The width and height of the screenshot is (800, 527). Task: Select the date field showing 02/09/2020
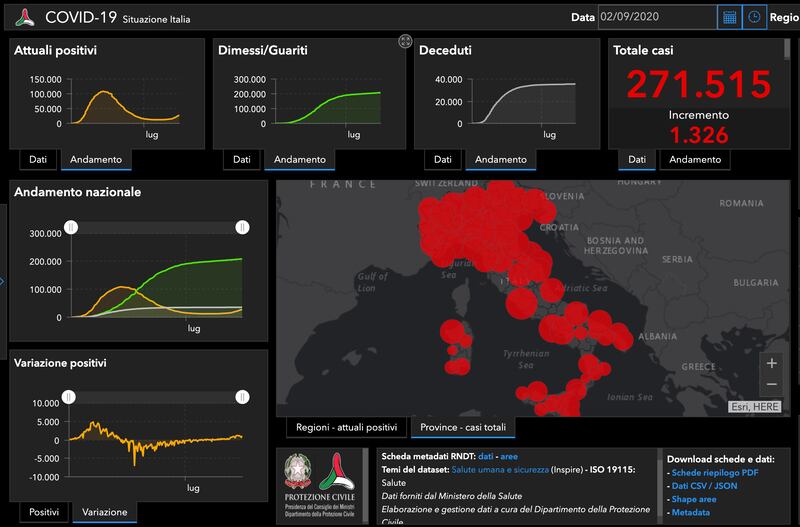click(x=657, y=17)
